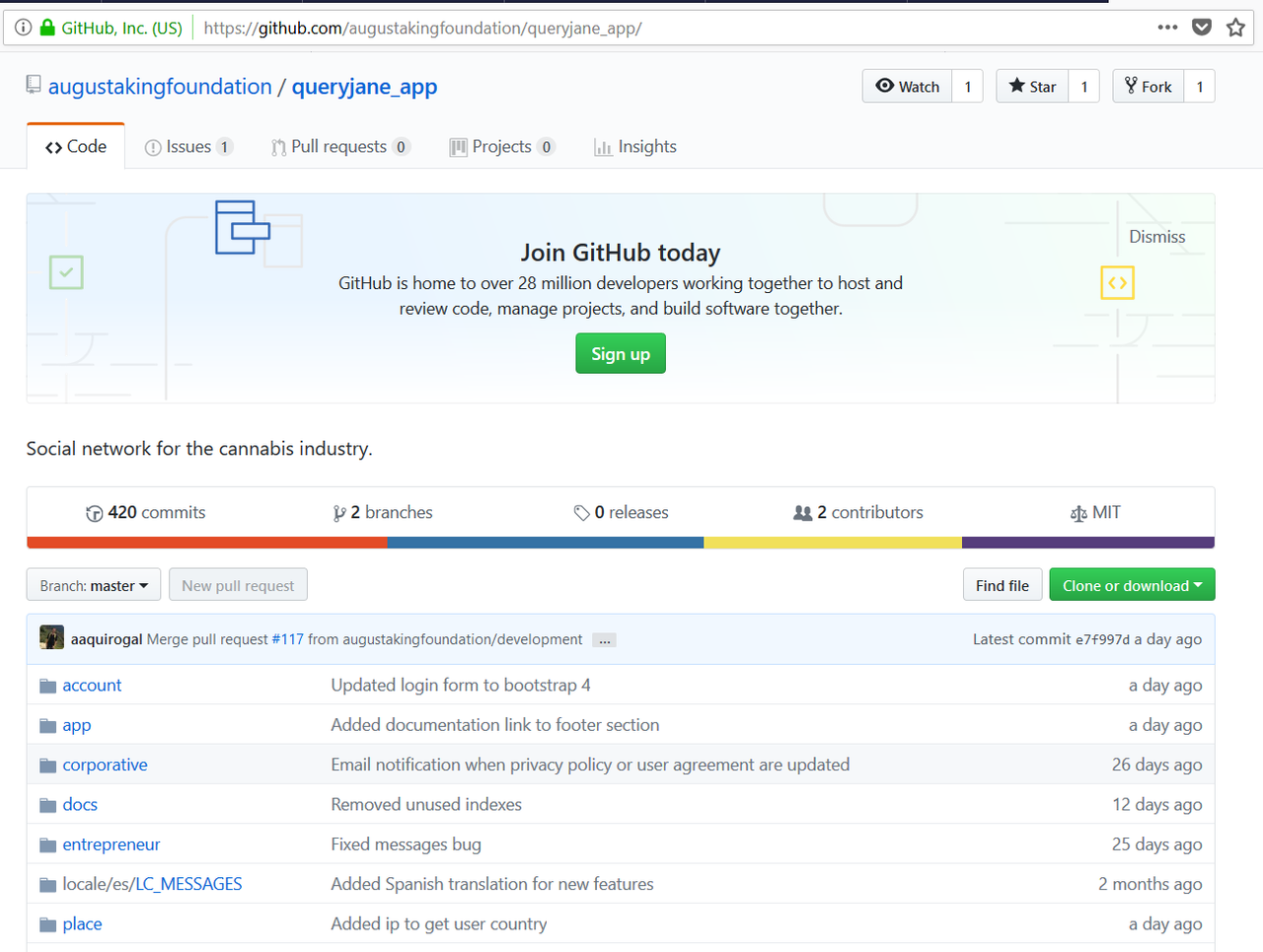This screenshot has height=952, width=1263.
Task: Open the Projects tab
Action: click(x=502, y=146)
